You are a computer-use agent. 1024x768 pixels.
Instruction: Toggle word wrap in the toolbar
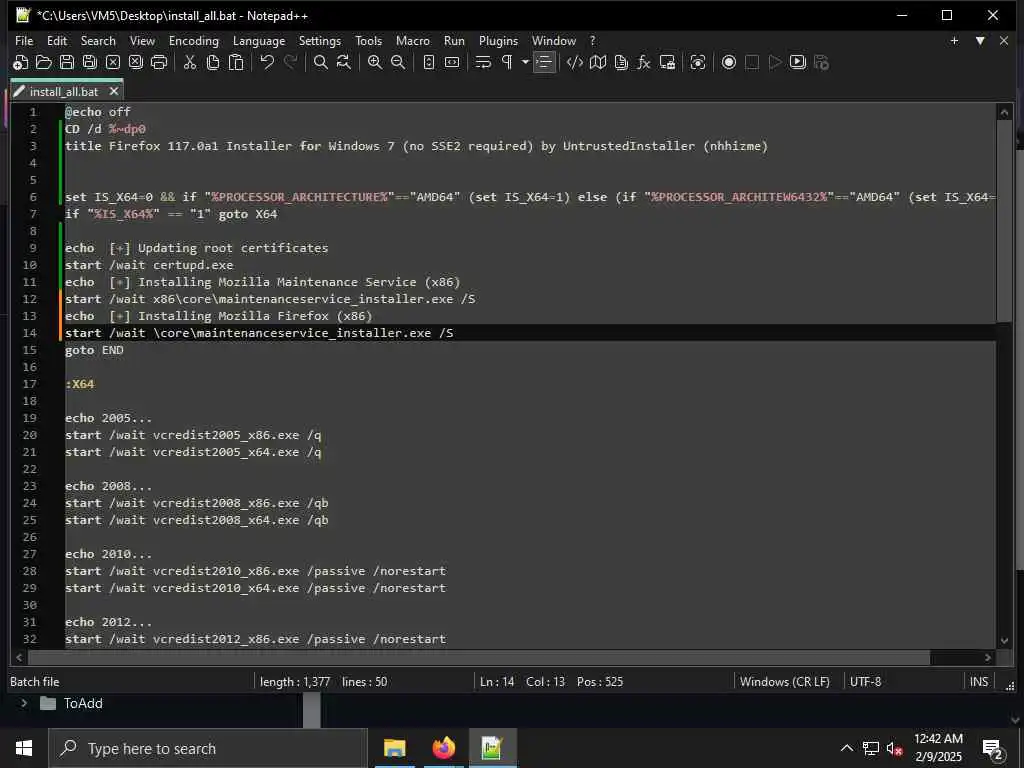tap(483, 63)
